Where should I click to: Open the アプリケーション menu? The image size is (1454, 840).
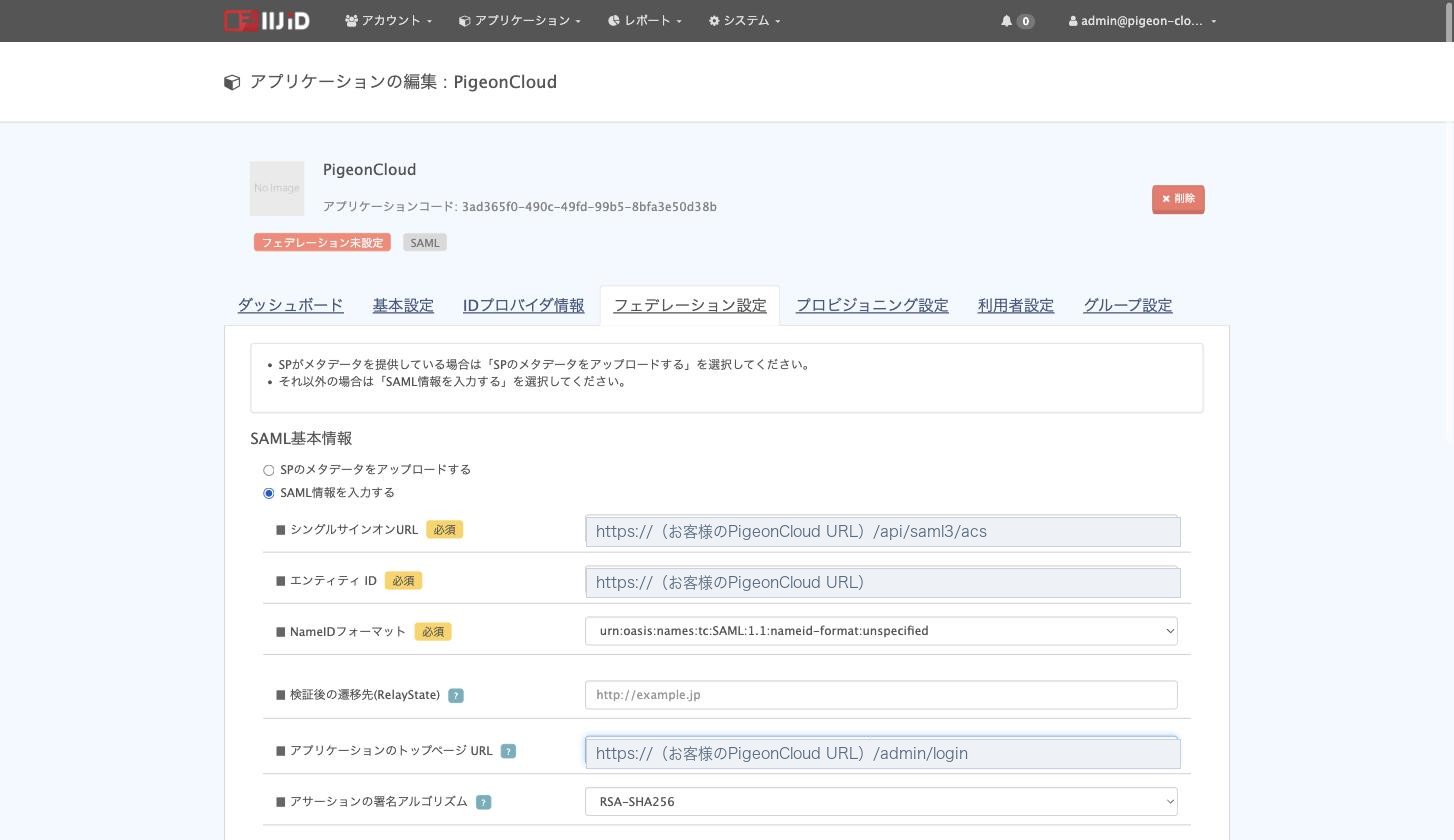pos(520,21)
